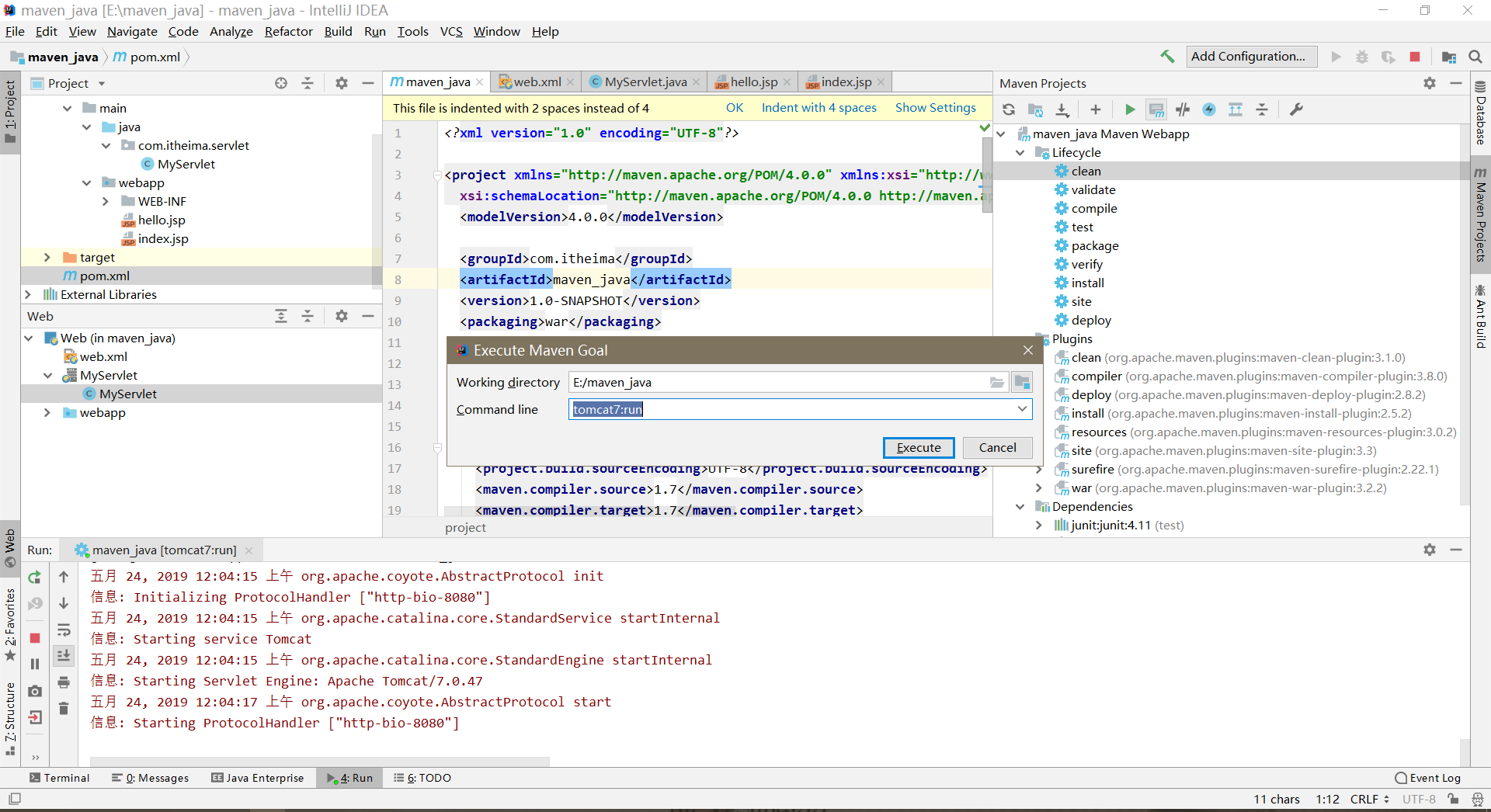Open Search Everywhere magnifier
The height and width of the screenshot is (812, 1491).
point(1475,57)
